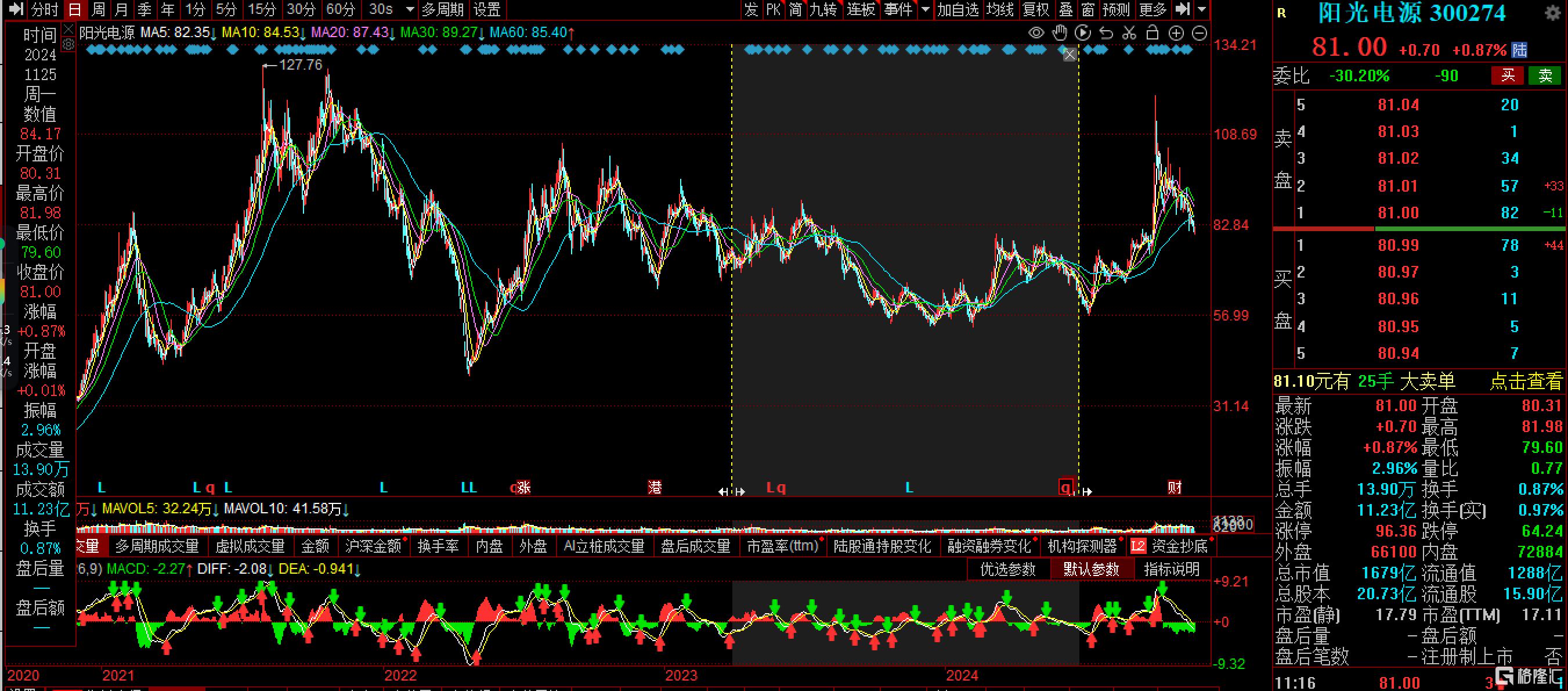1568x691 pixels.
Task: Select the 机构探测器 indicator tab
Action: pyautogui.click(x=1083, y=546)
